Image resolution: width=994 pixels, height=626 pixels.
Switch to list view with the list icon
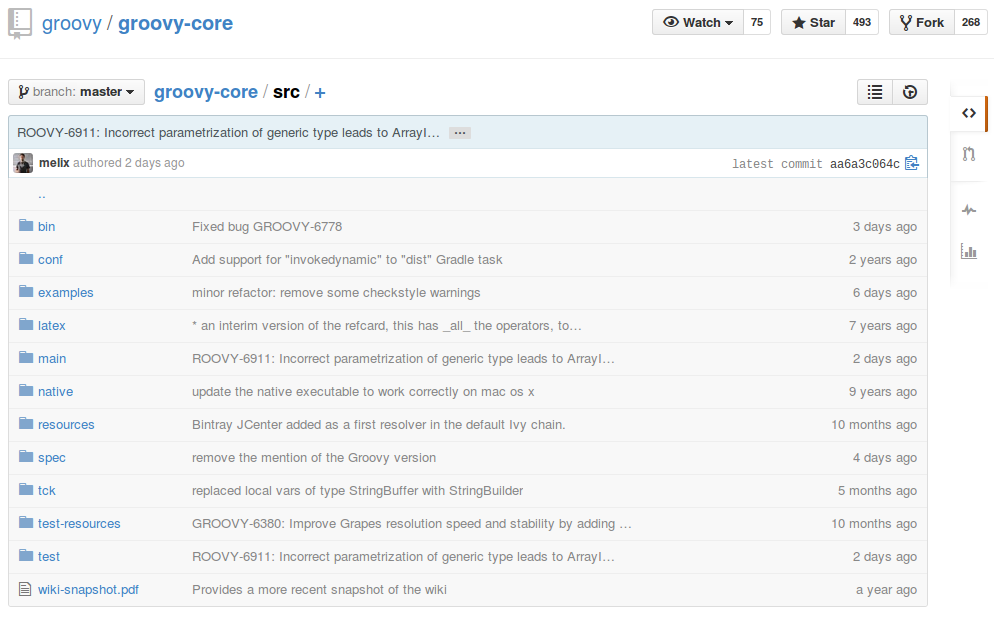click(x=874, y=91)
